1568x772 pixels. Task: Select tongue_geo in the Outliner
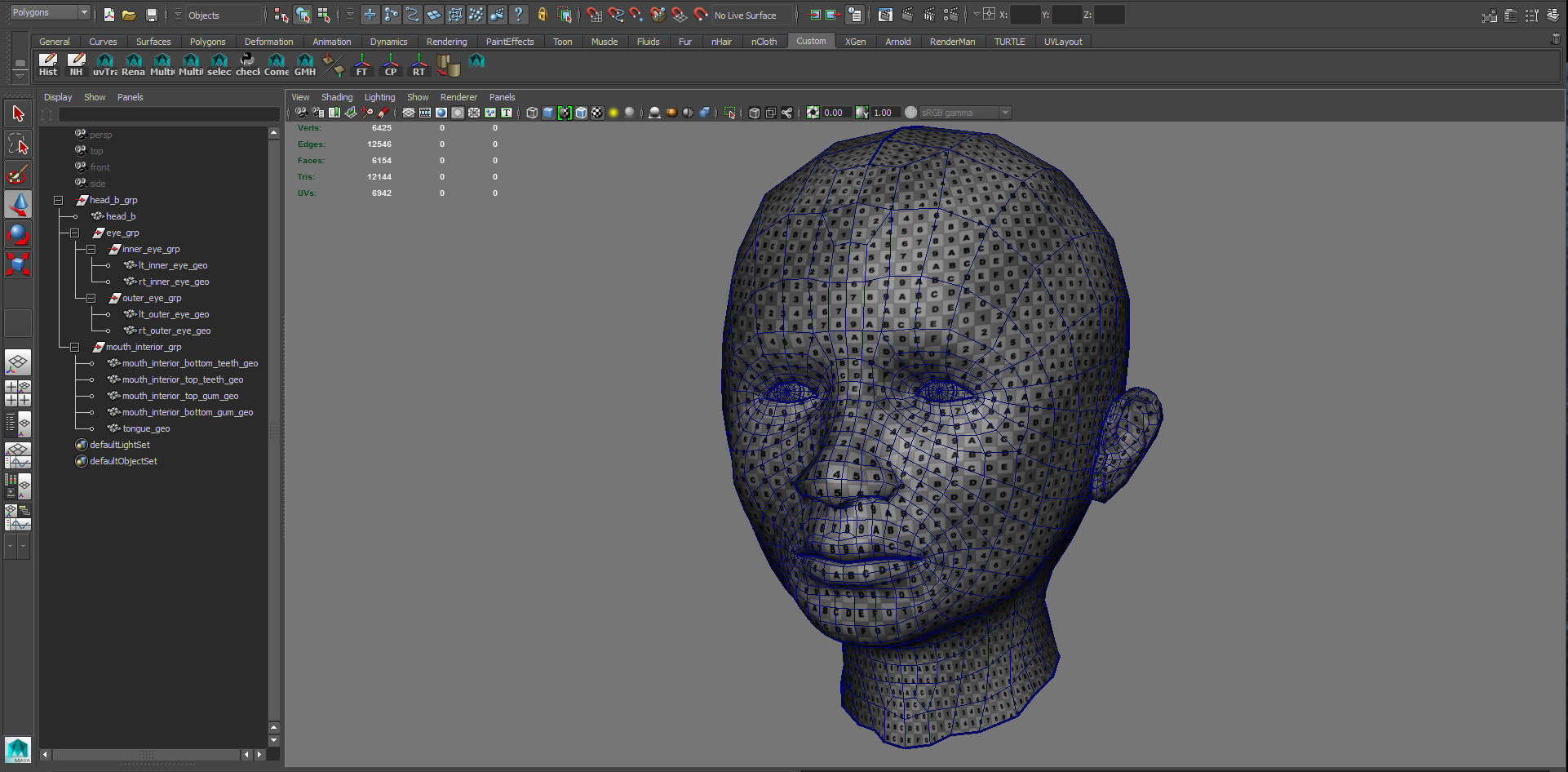[146, 428]
